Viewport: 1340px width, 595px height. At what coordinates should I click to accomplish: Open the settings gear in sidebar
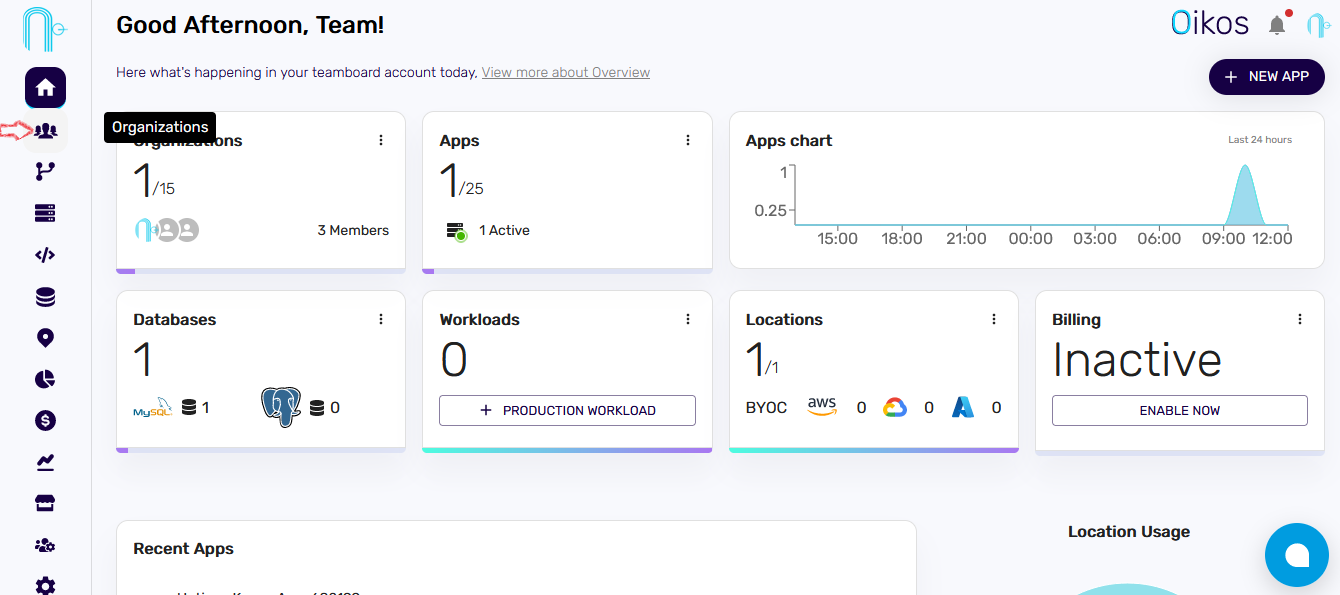click(x=45, y=586)
